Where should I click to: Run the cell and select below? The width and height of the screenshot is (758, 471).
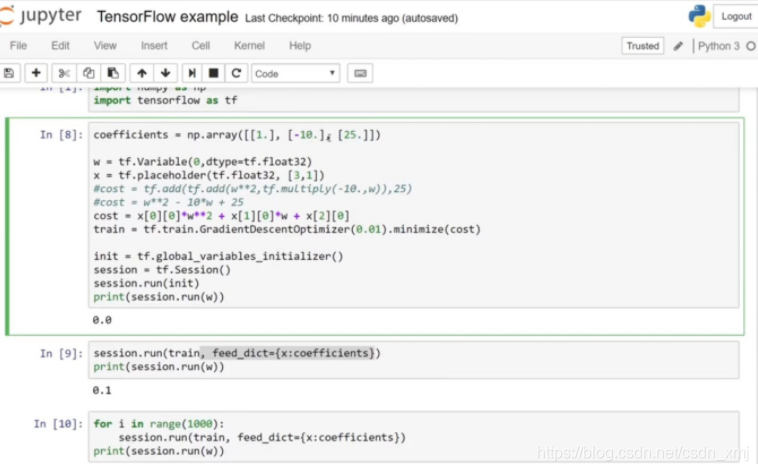point(192,73)
